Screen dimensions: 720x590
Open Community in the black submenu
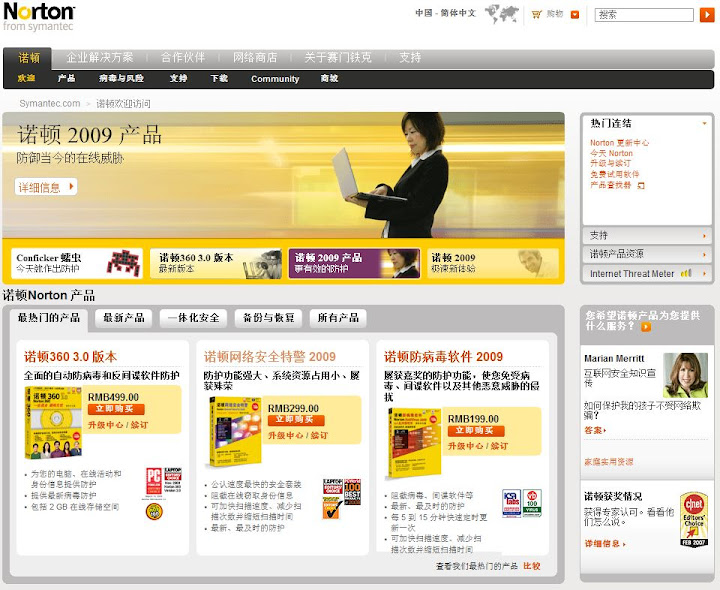tap(275, 79)
